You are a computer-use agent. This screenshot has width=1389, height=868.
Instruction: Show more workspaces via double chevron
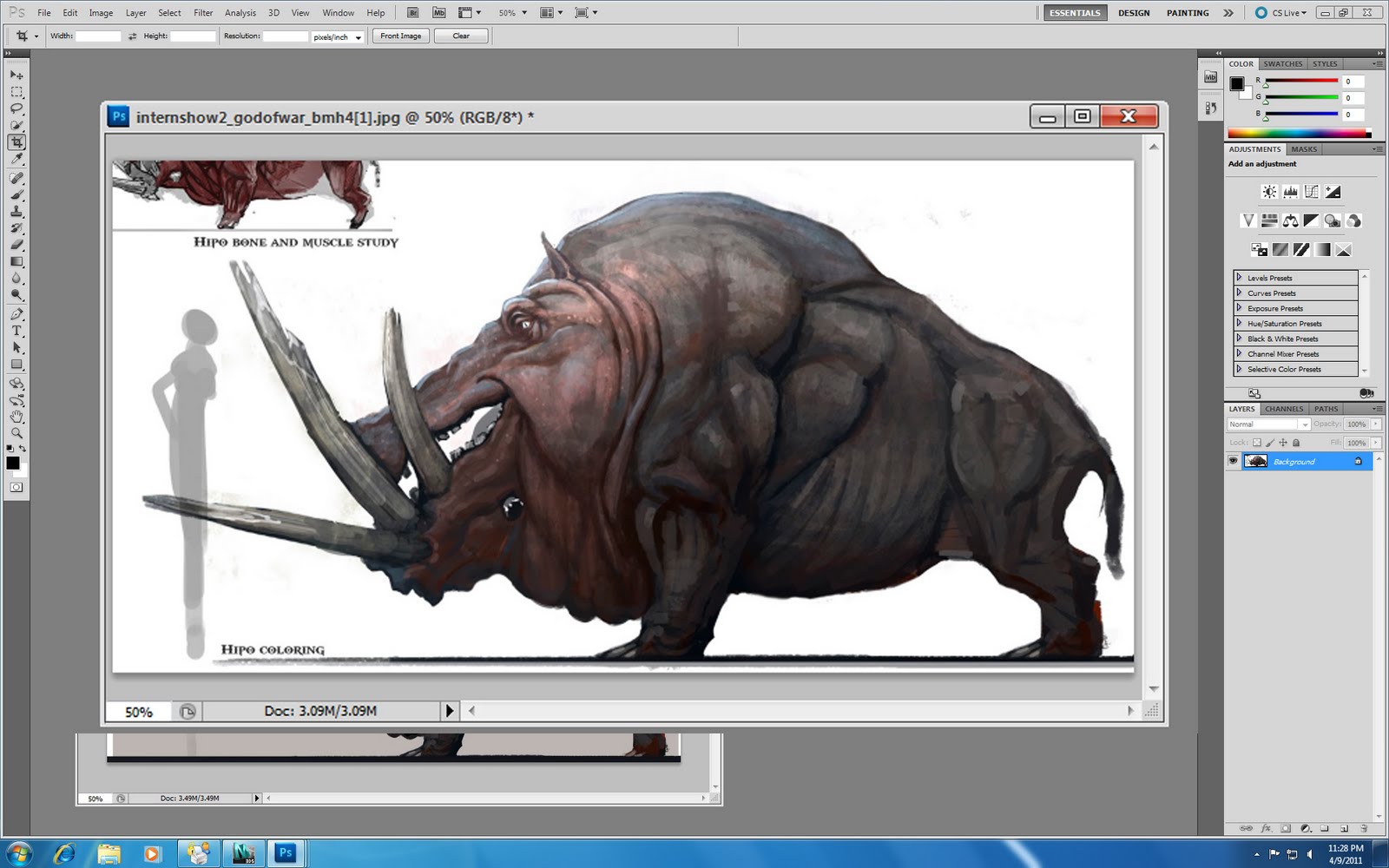pyautogui.click(x=1228, y=13)
